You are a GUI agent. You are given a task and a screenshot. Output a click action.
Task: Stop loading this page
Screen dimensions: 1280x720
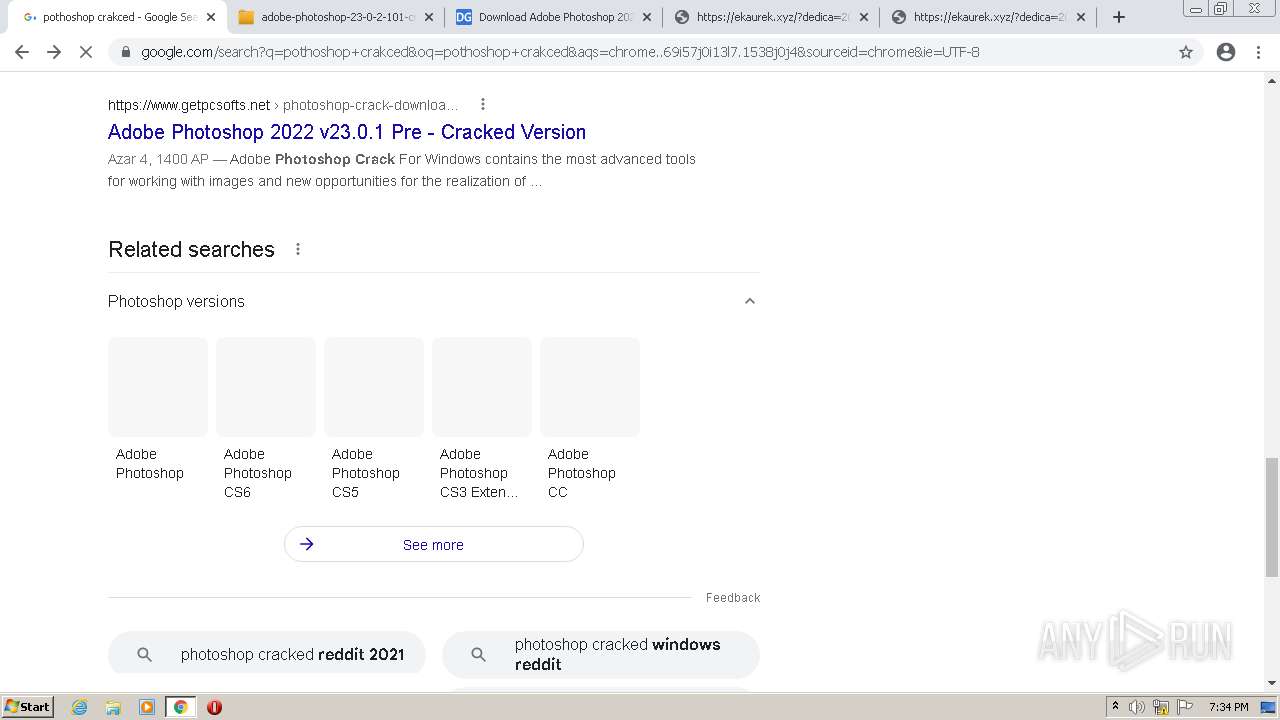86,52
